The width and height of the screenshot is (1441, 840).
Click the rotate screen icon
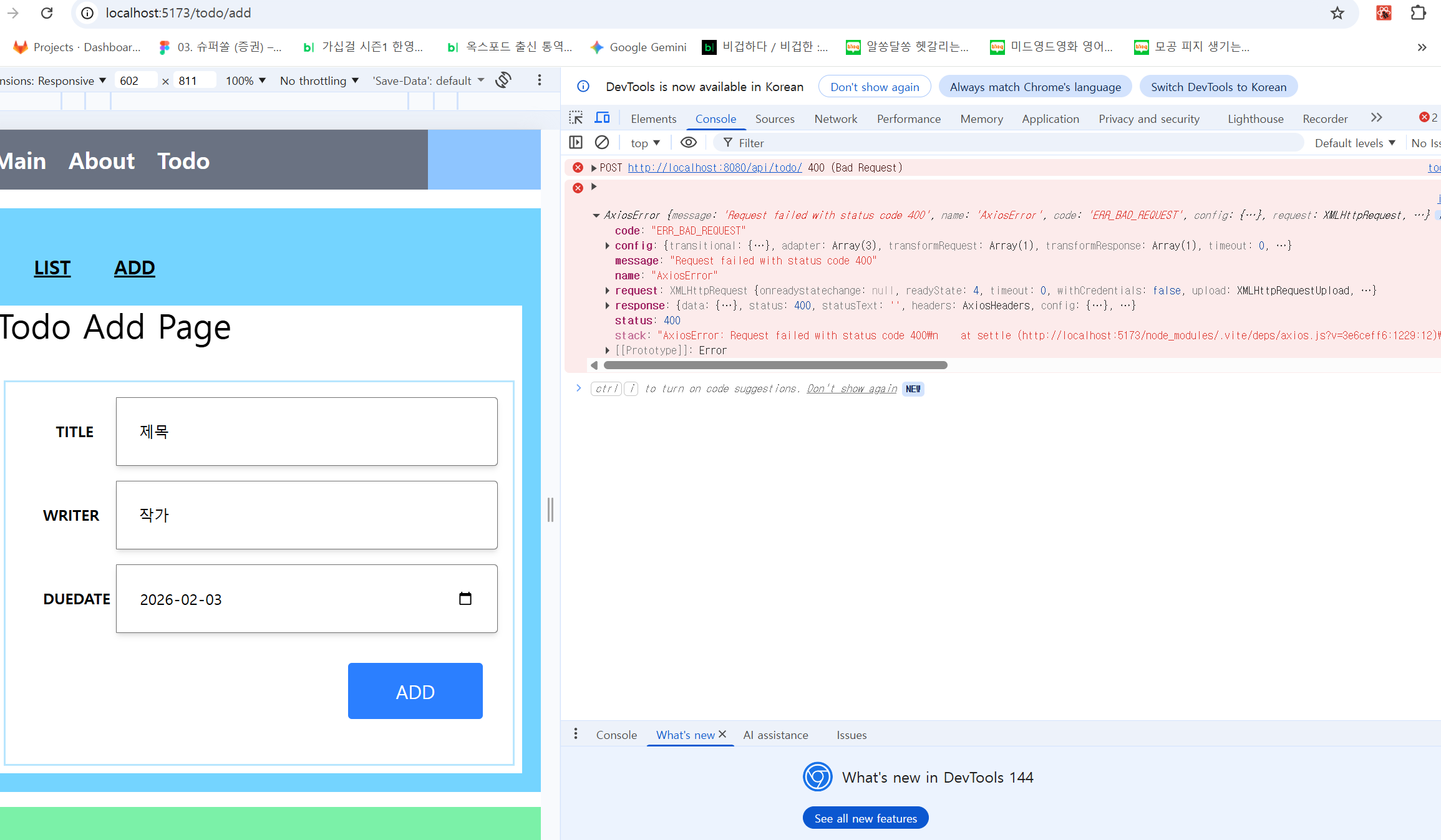pos(503,80)
